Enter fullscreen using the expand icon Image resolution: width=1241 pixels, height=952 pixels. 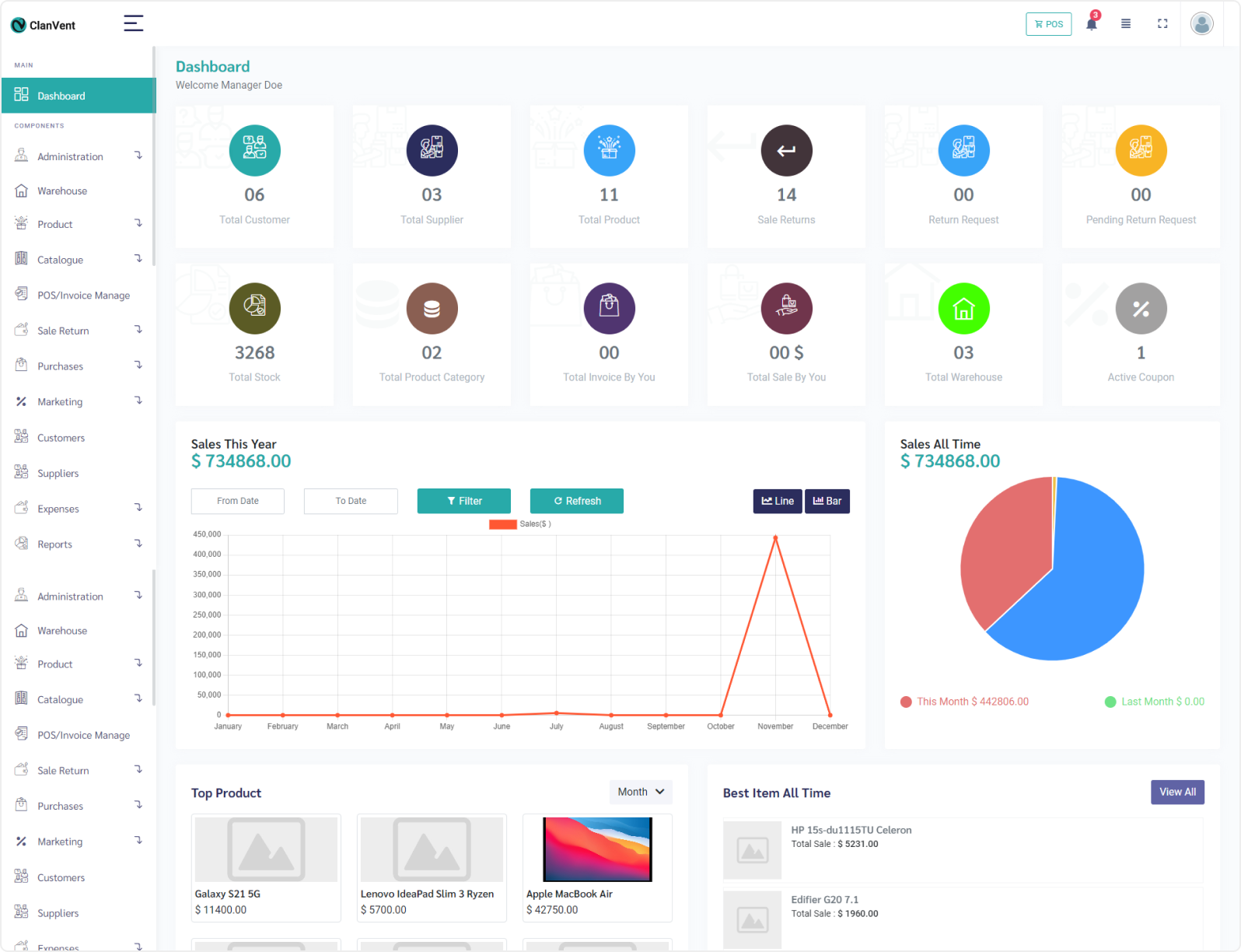pos(1162,24)
